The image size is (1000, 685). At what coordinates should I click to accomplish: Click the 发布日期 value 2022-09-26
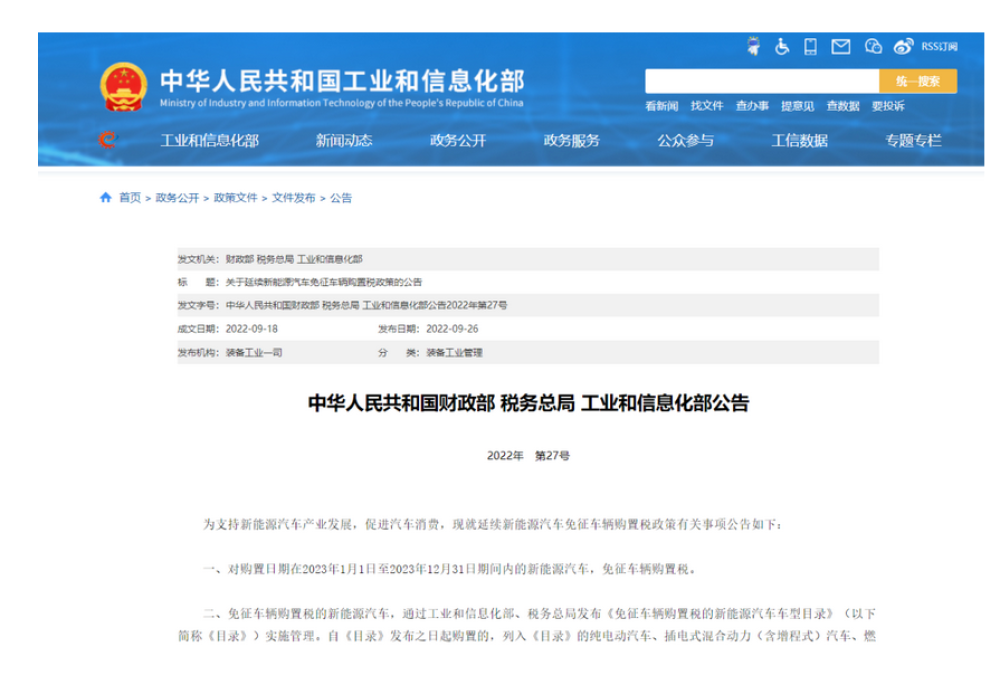coord(452,329)
